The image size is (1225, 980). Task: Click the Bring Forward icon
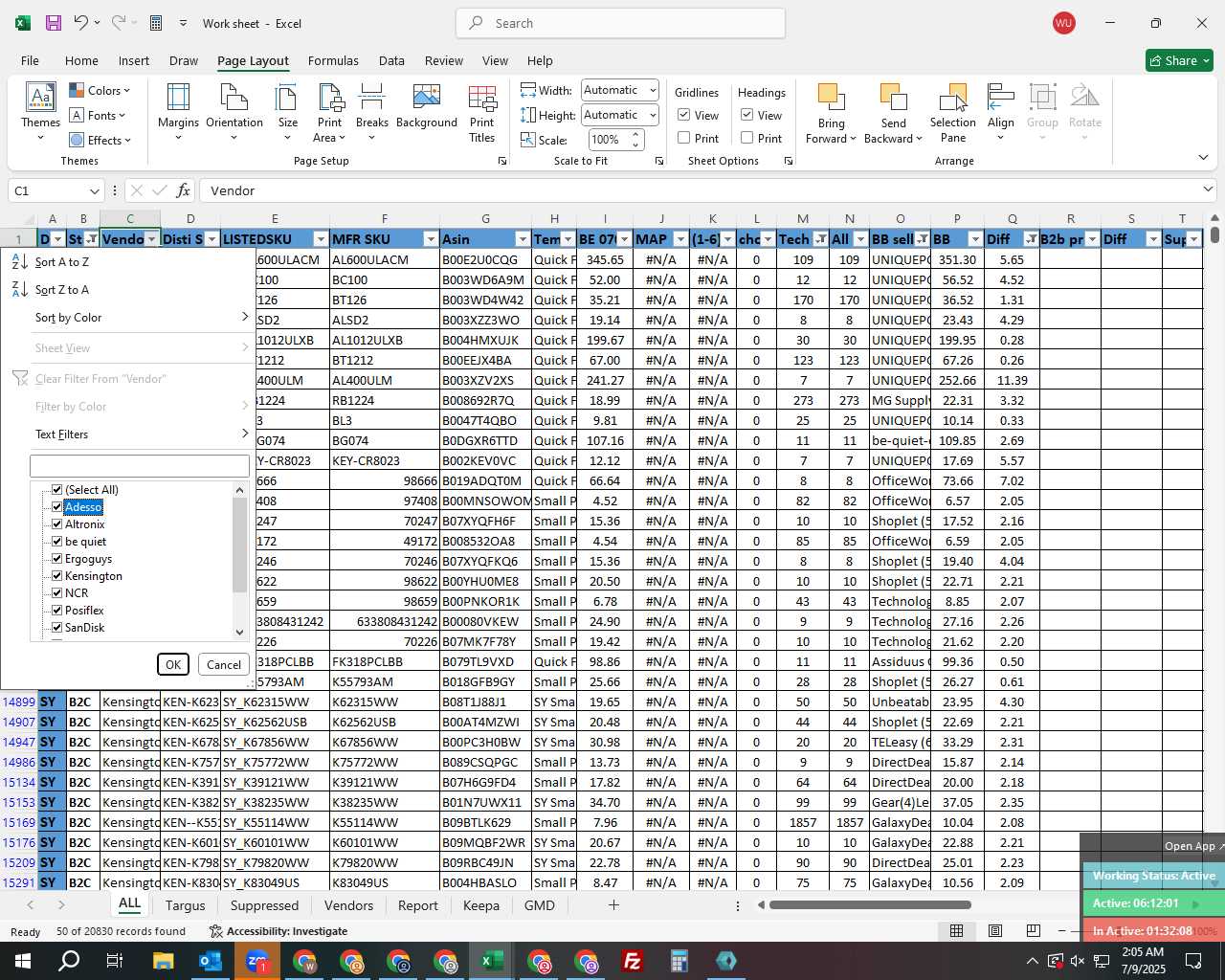pyautogui.click(x=831, y=98)
